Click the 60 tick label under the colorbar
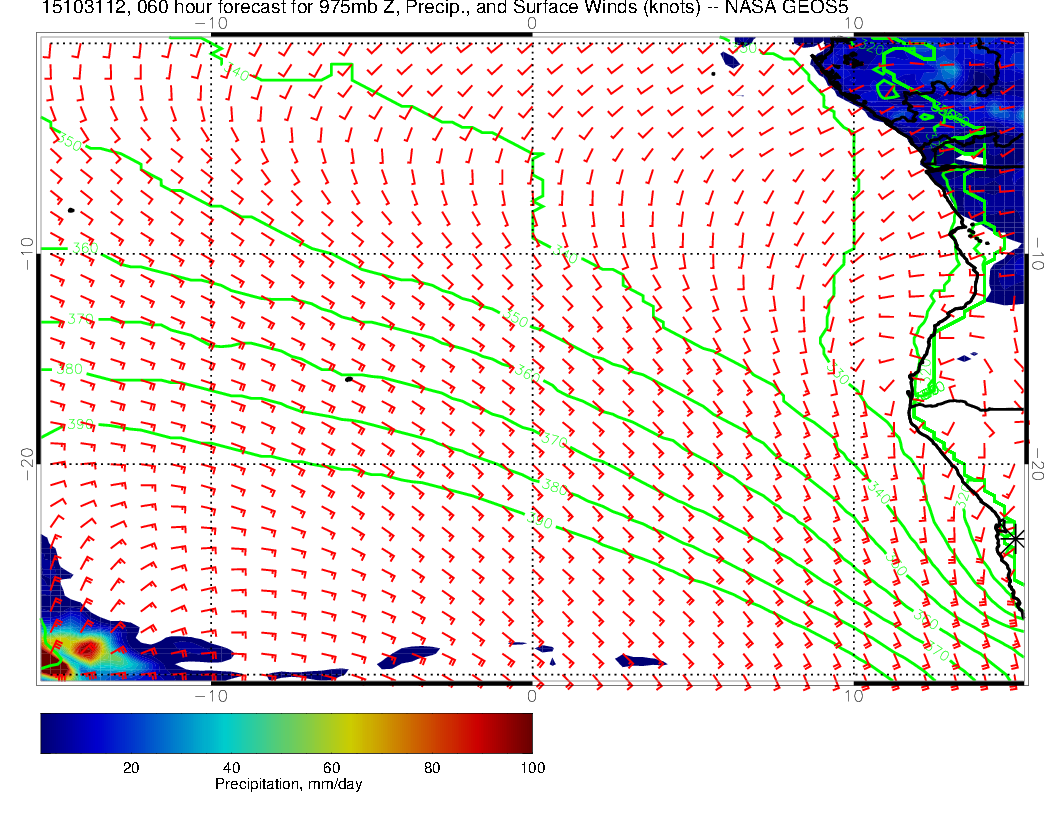 click(x=331, y=767)
